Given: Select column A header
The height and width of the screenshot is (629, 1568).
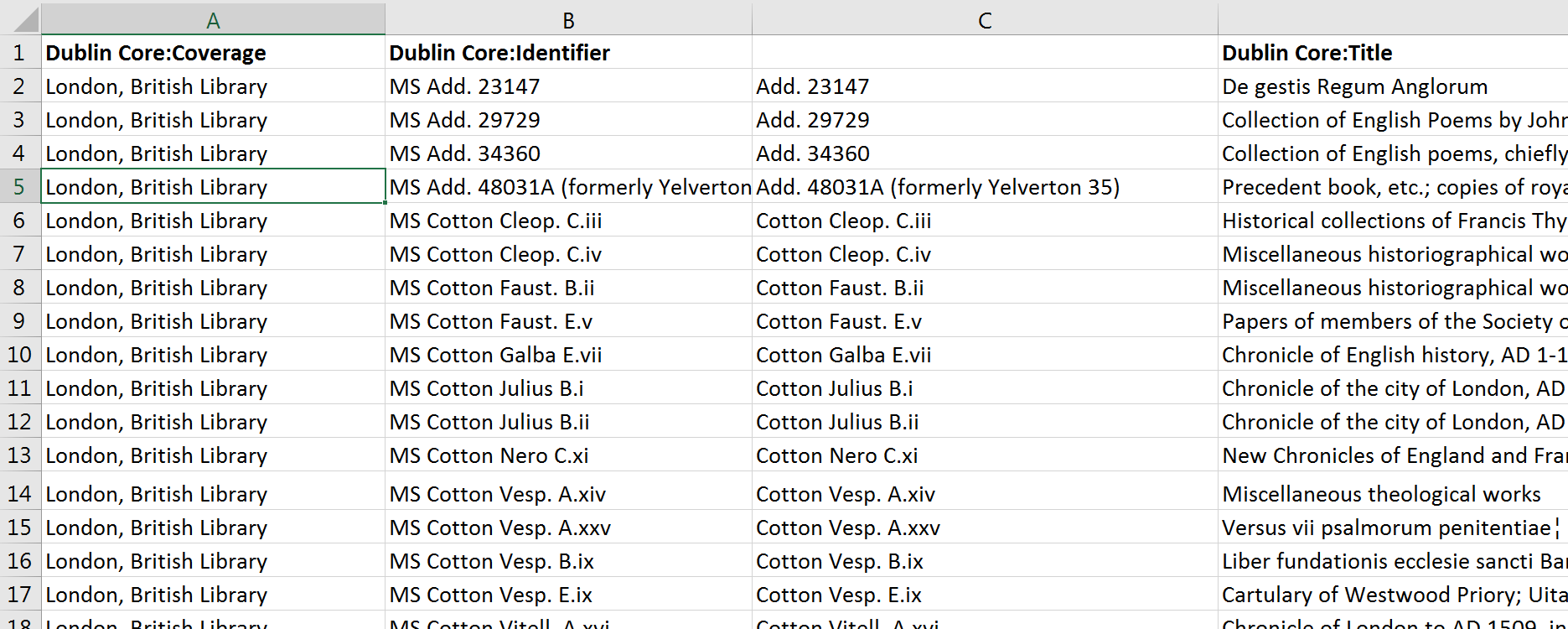Looking at the screenshot, I should [213, 20].
